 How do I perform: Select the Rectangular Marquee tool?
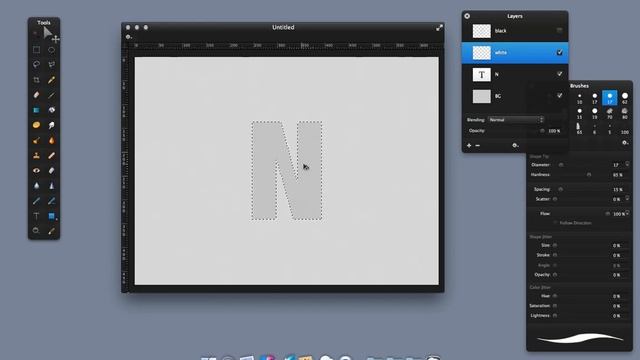(x=36, y=50)
